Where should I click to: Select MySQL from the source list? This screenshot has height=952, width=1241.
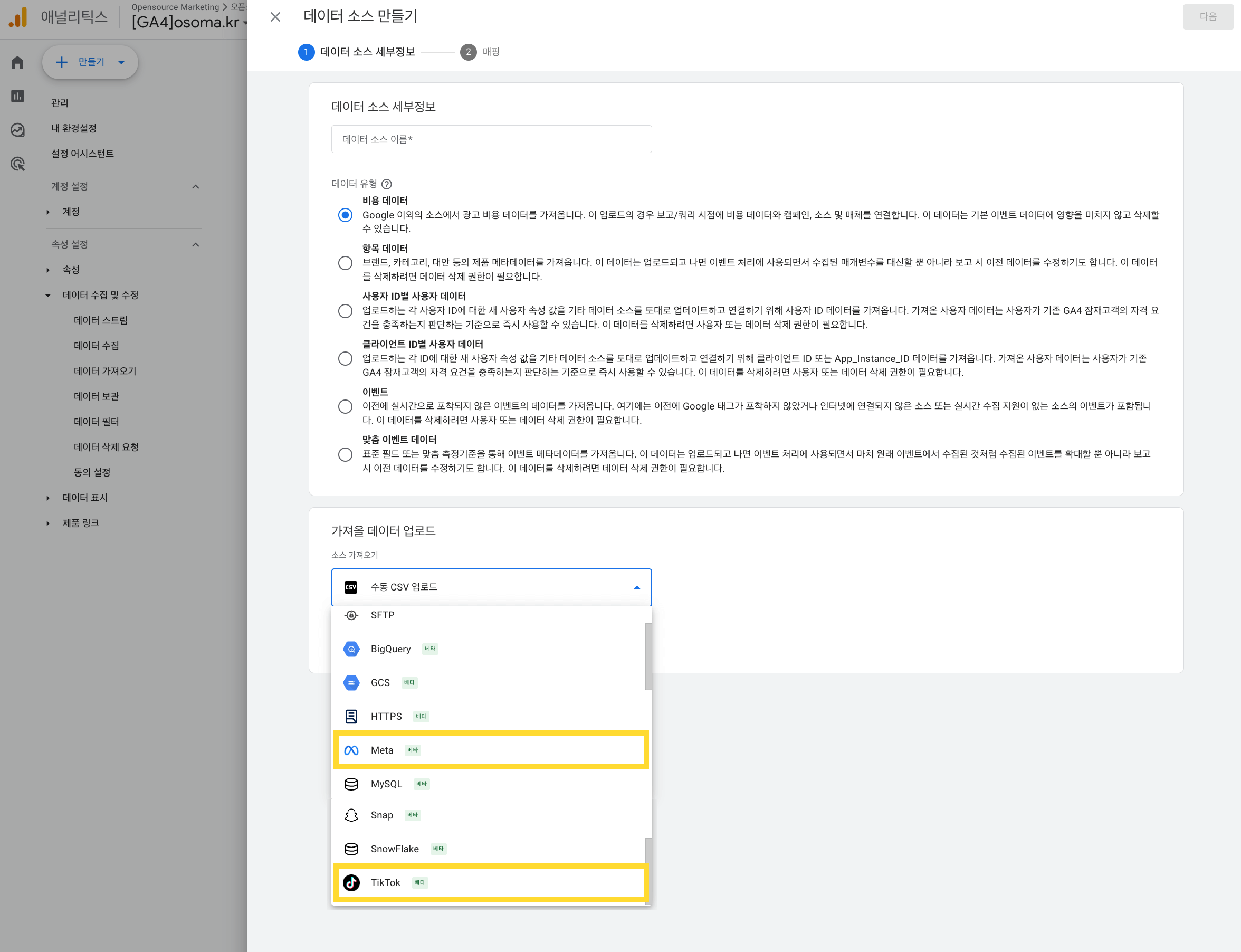[386, 784]
